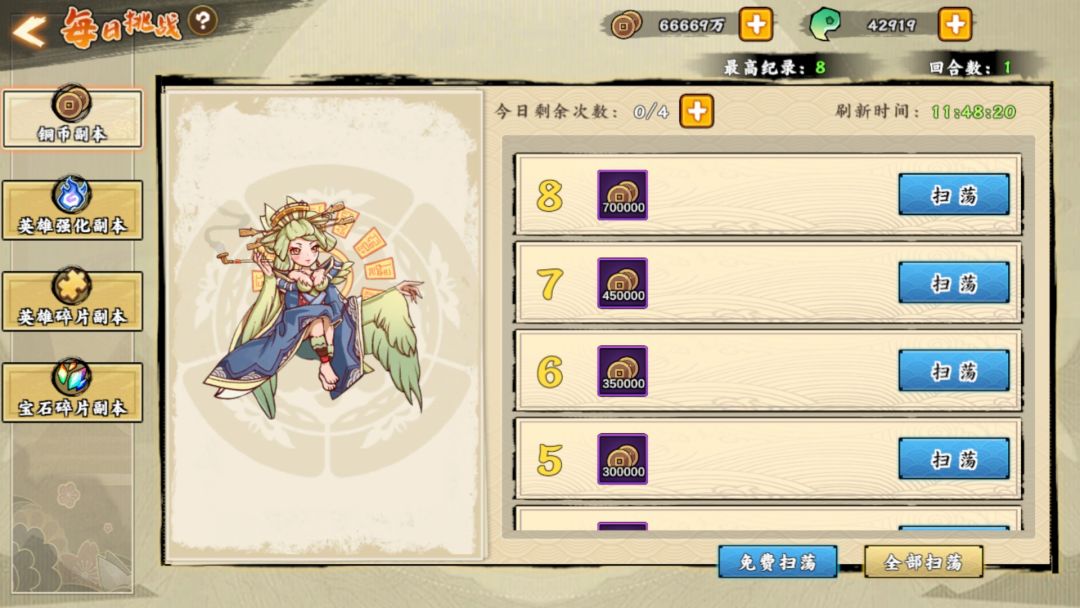Click the 700000 coin reward icon
Viewport: 1080px width, 608px height.
[622, 195]
